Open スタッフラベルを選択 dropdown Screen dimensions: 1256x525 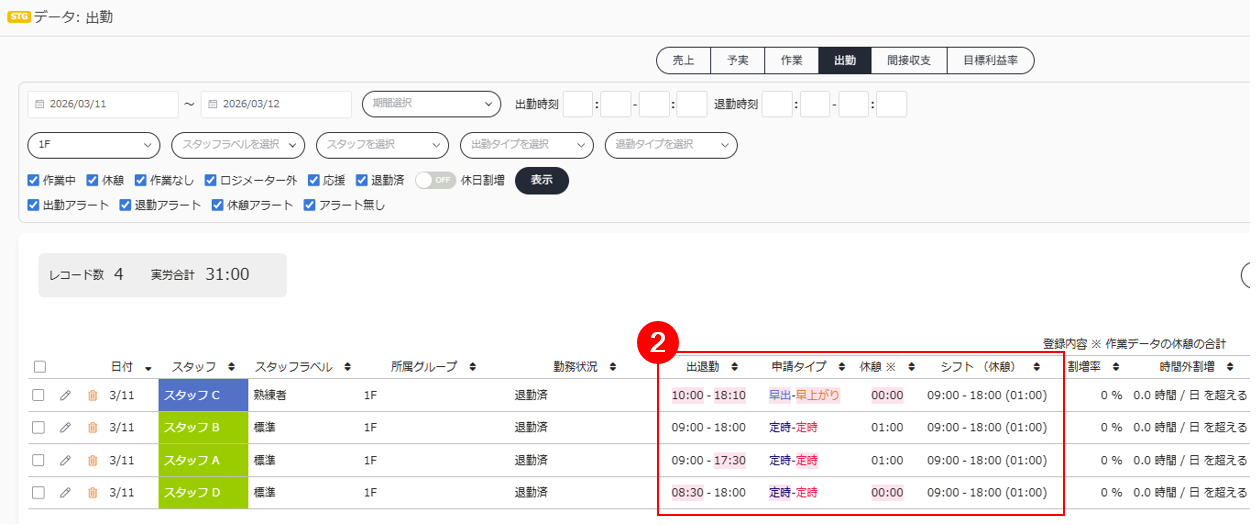click(238, 145)
